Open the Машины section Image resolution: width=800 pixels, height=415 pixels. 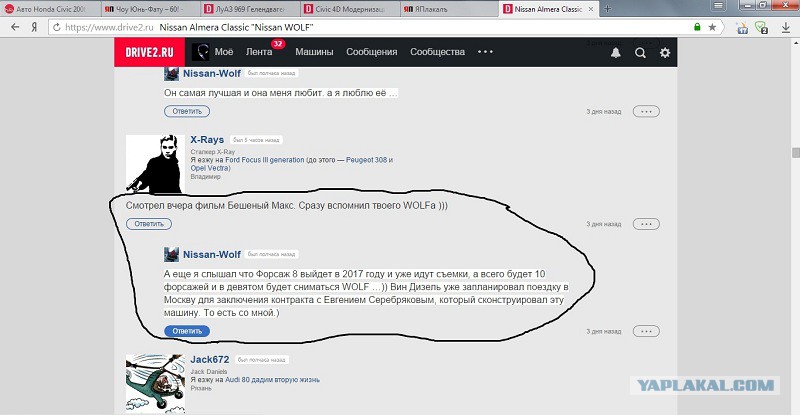coord(314,52)
